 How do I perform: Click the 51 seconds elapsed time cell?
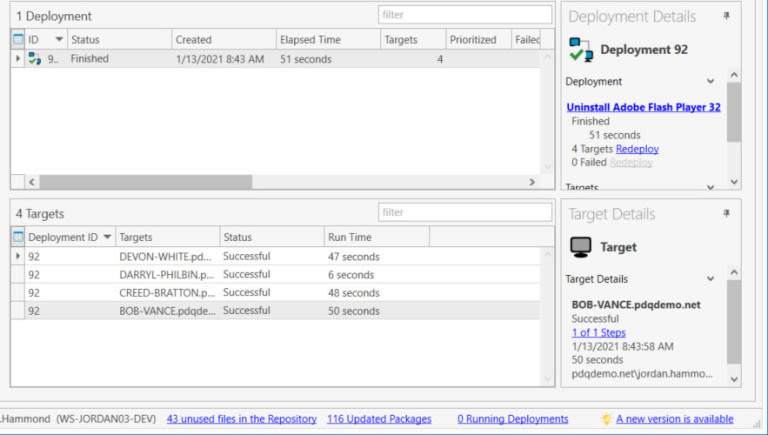click(x=306, y=59)
